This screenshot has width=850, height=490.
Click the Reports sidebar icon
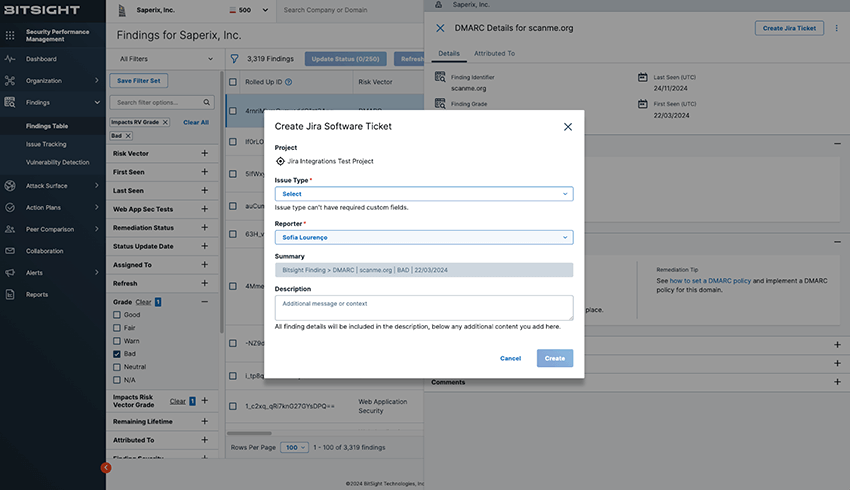[10, 294]
